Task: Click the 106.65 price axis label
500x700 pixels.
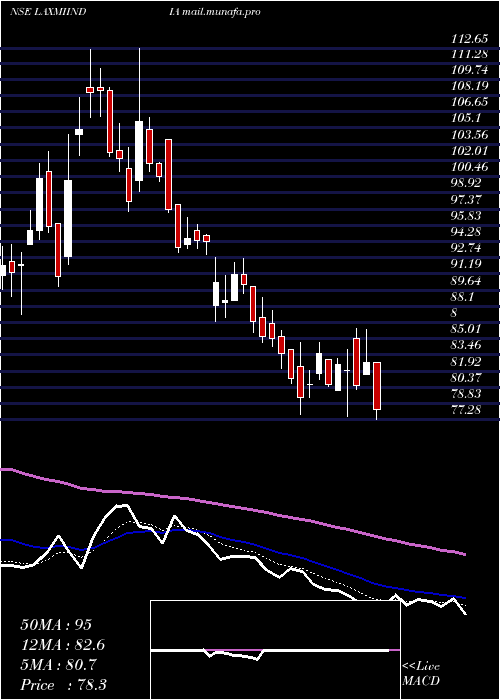Action: point(470,102)
